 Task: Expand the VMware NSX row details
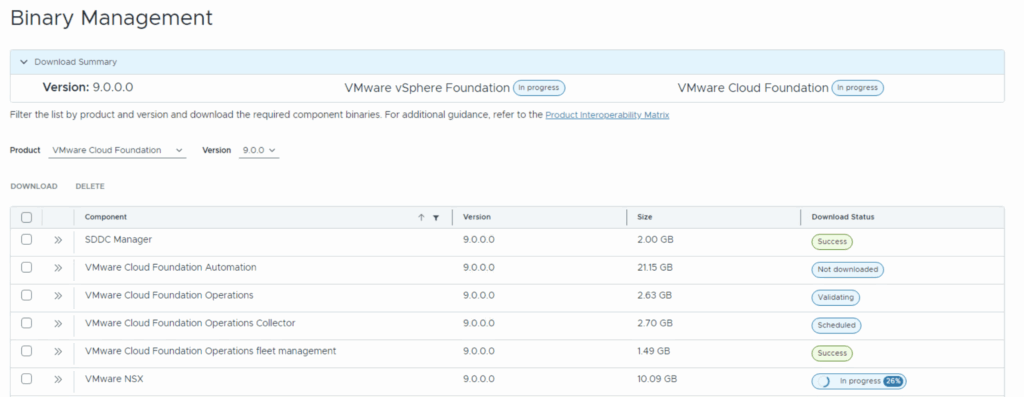click(58, 379)
